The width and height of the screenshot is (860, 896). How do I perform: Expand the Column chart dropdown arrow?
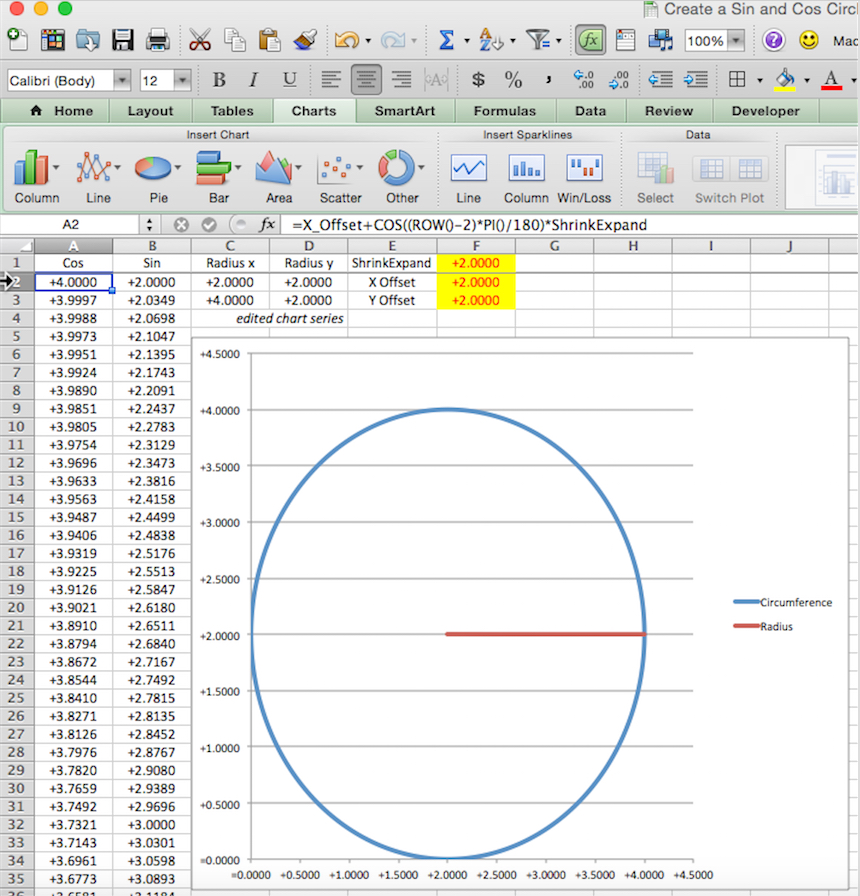[56, 167]
